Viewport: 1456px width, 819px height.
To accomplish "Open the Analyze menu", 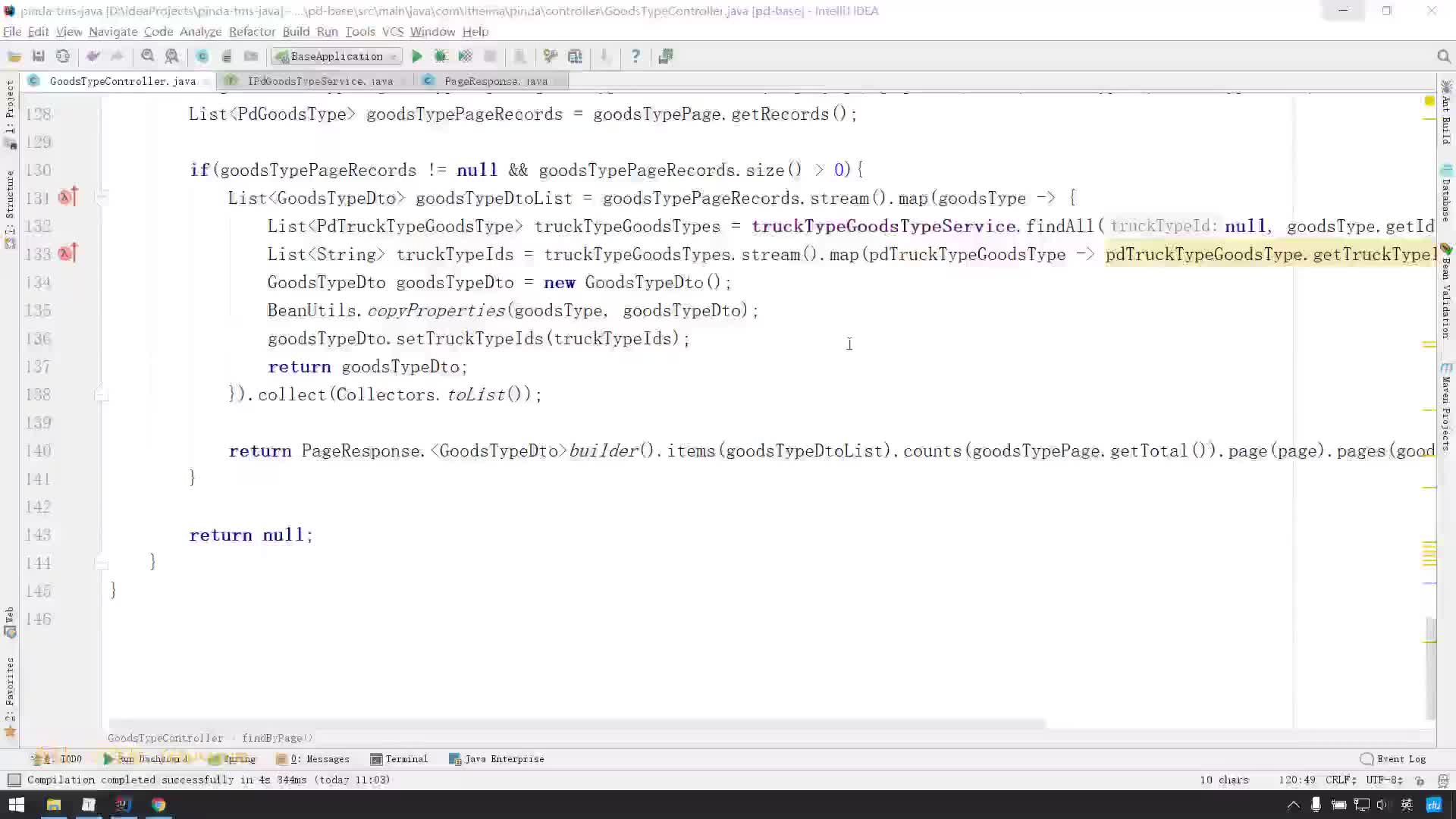I will pyautogui.click(x=200, y=32).
